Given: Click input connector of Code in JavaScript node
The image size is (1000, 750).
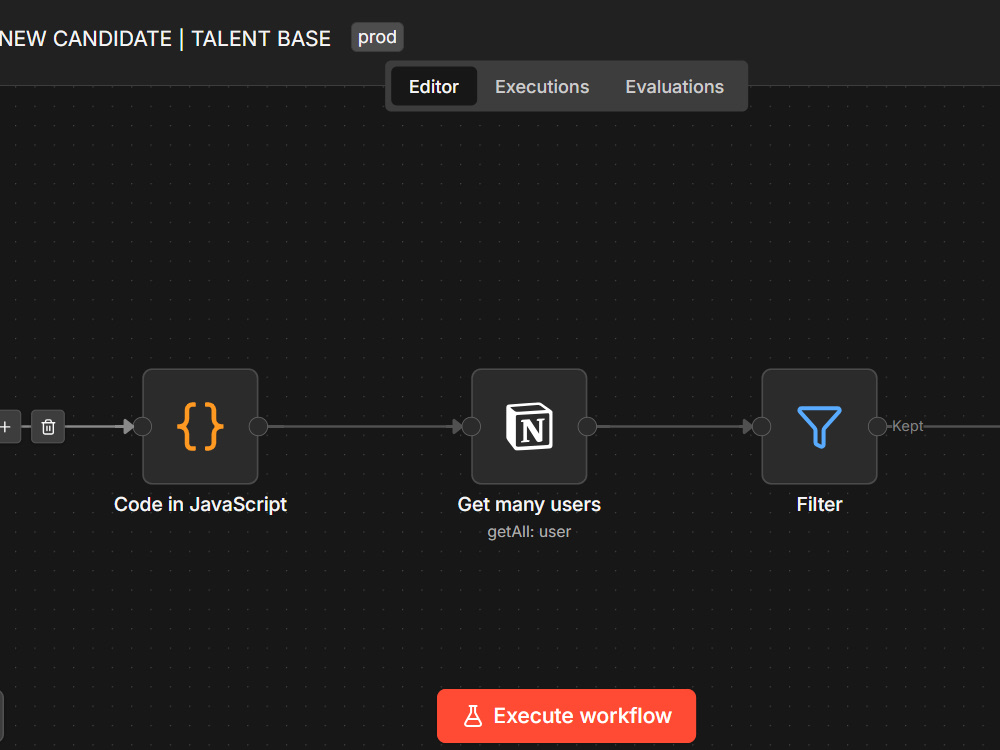Looking at the screenshot, I should coord(143,427).
